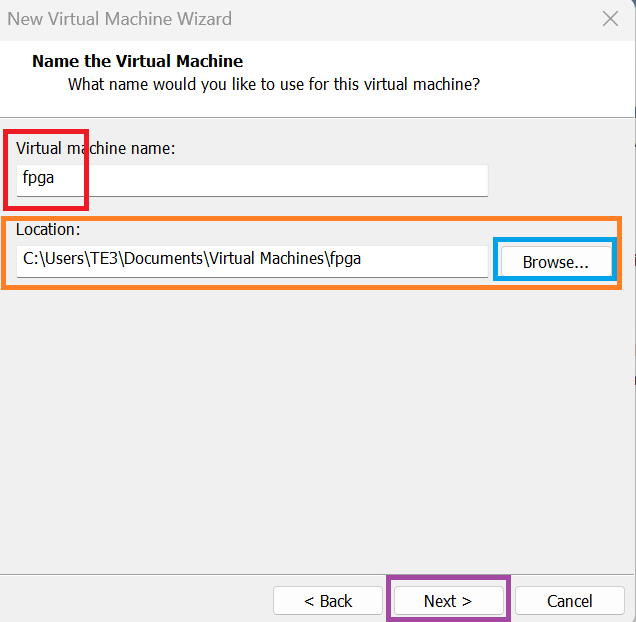Close the New Virtual Machine Wizard dialog
The image size is (636, 622).
point(610,19)
